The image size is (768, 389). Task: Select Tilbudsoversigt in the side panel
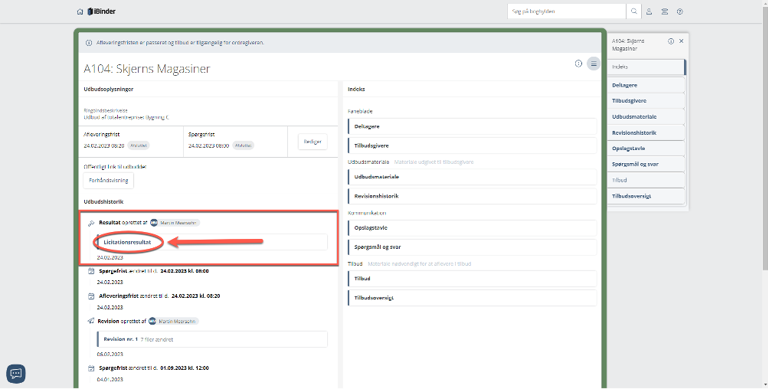click(646, 196)
